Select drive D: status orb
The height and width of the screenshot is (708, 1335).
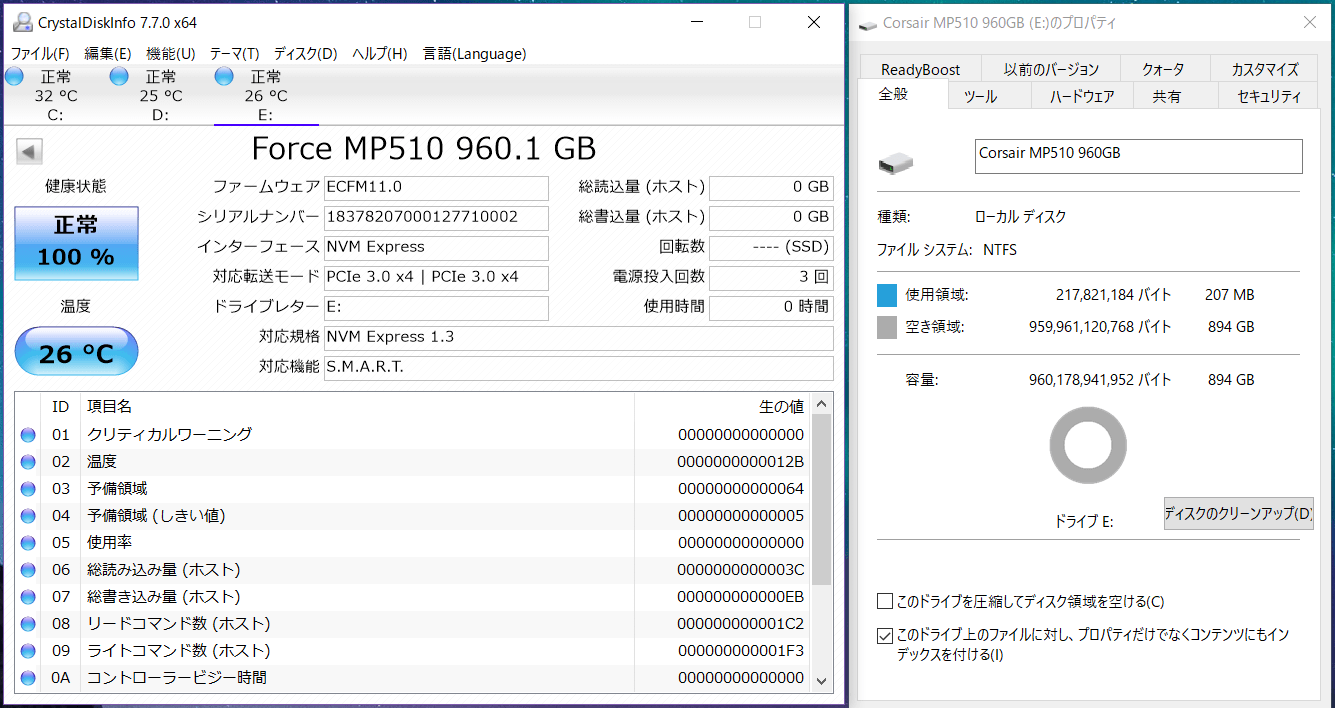(119, 77)
